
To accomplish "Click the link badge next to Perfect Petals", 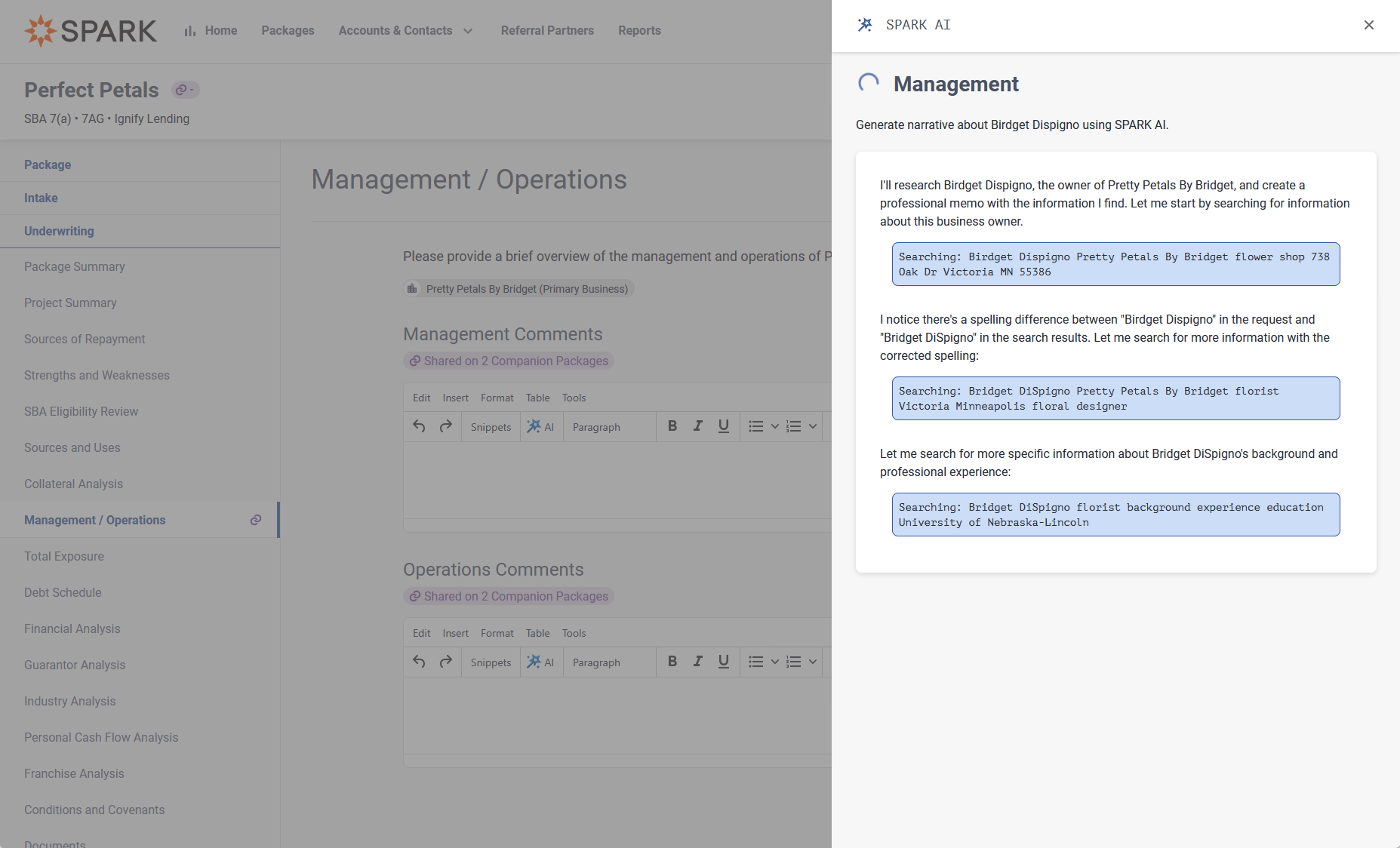I will click(x=186, y=90).
